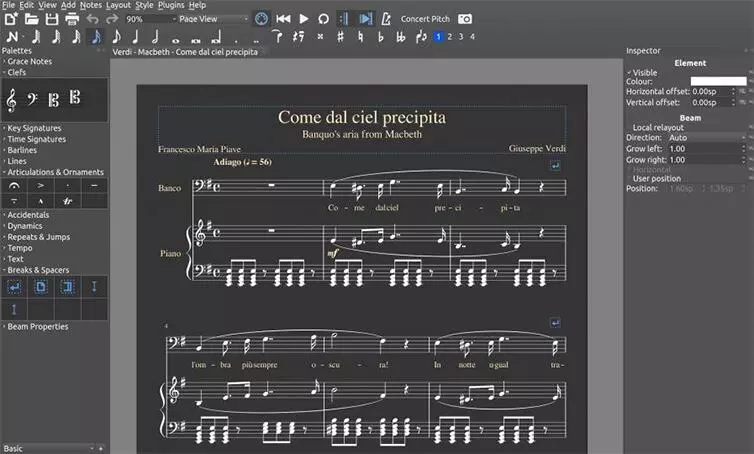The width and height of the screenshot is (754, 454).
Task: Open the View menu
Action: (47, 5)
